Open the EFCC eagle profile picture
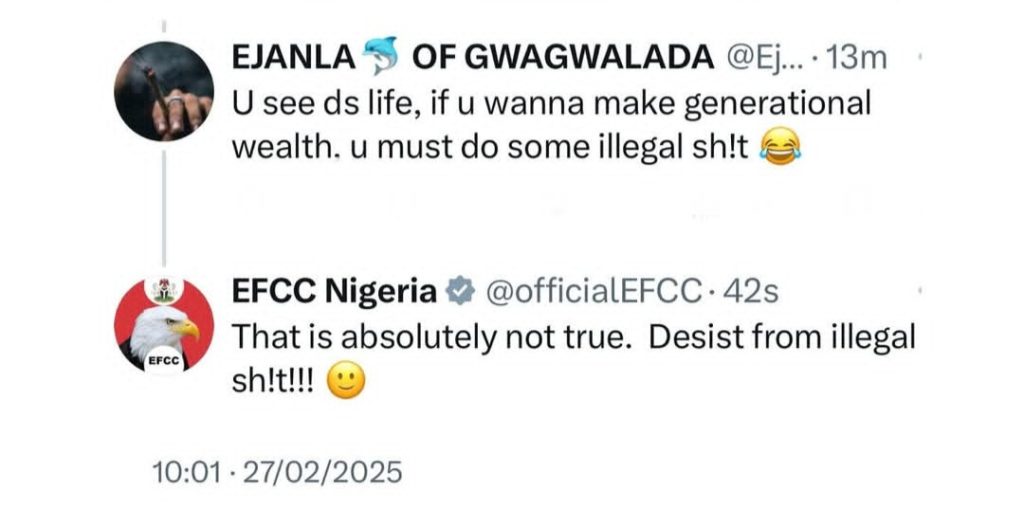1024x509 pixels. click(x=163, y=322)
